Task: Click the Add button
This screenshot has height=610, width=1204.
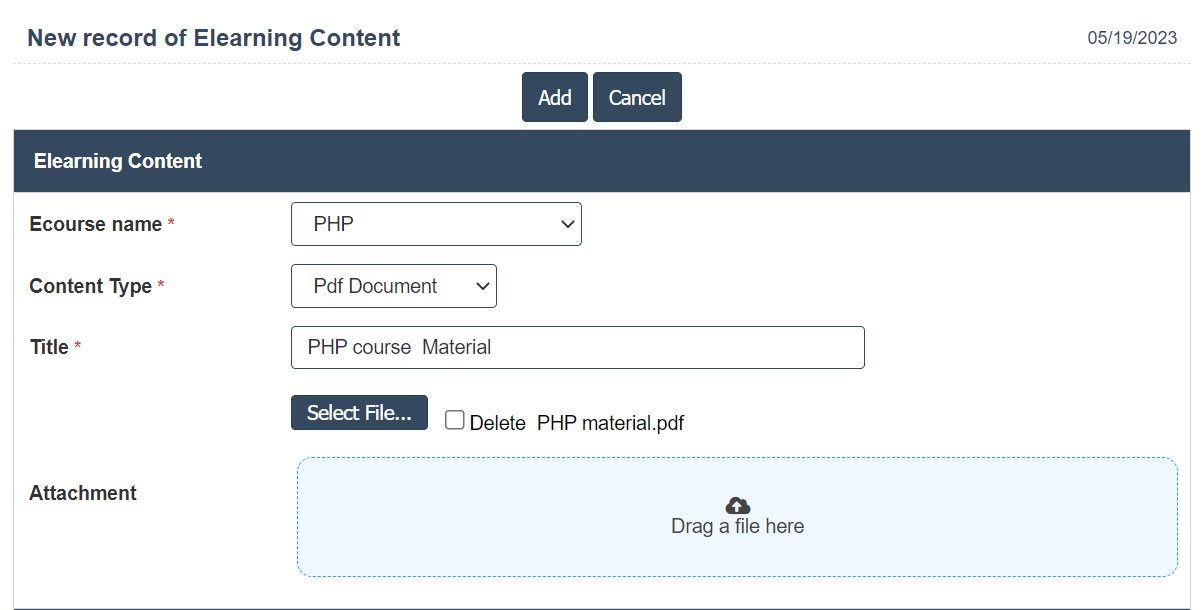Action: pyautogui.click(x=554, y=97)
